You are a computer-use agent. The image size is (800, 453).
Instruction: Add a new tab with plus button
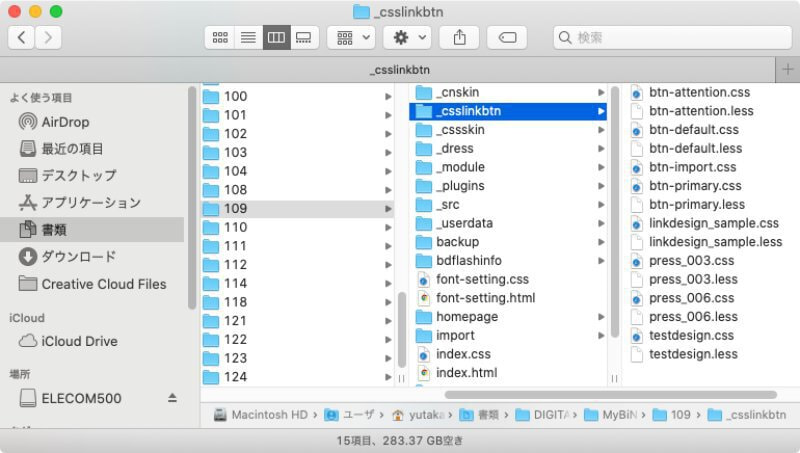coord(788,69)
